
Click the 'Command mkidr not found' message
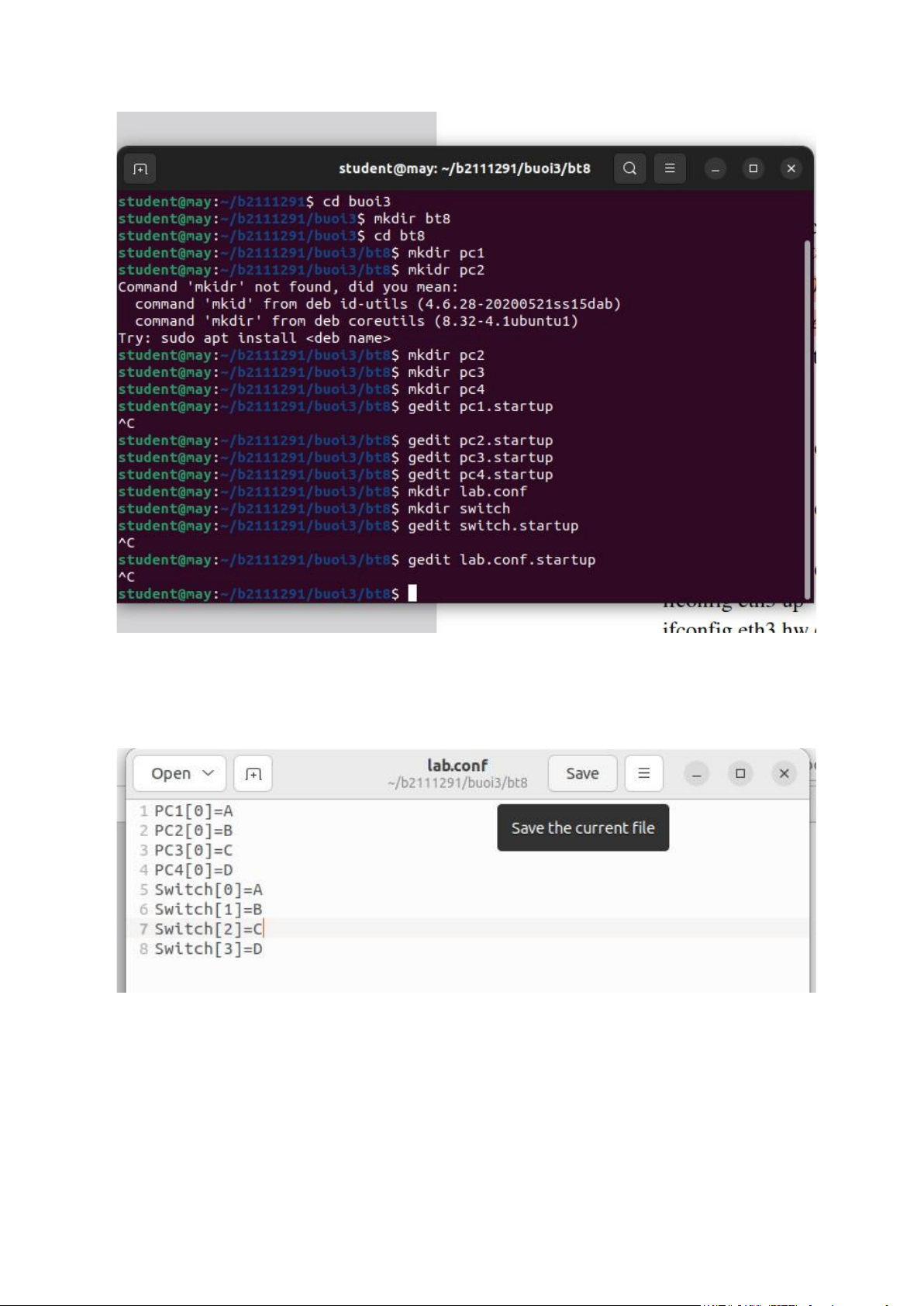click(x=288, y=287)
